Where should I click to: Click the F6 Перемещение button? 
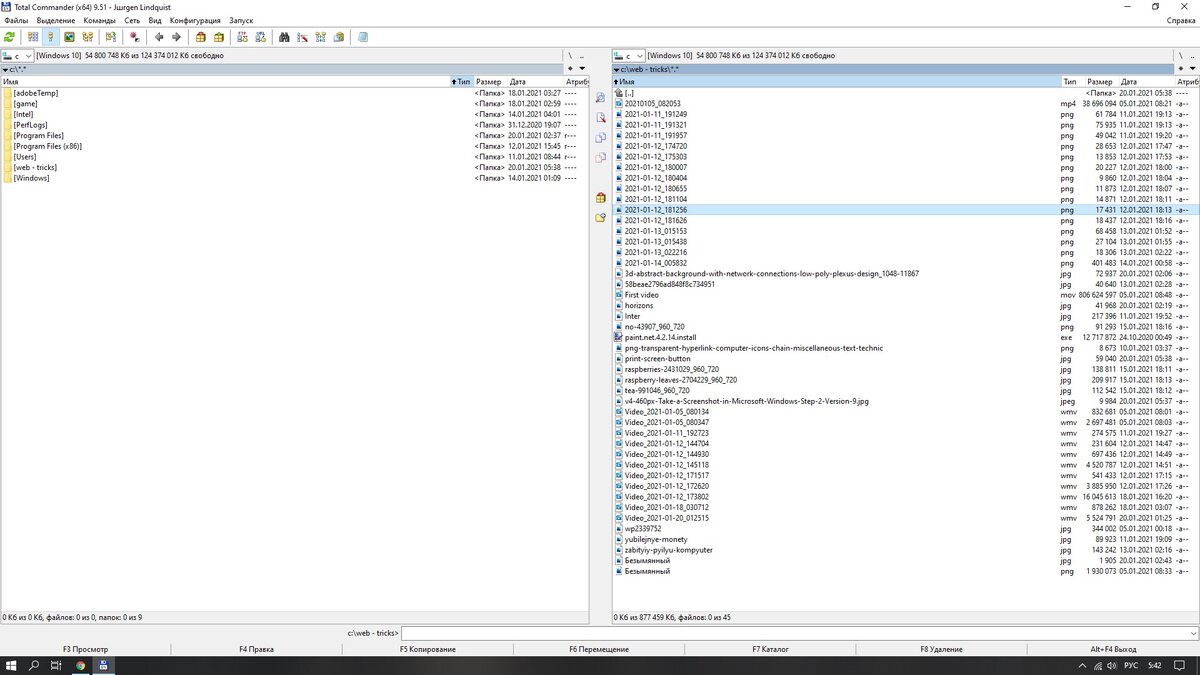[x=599, y=649]
